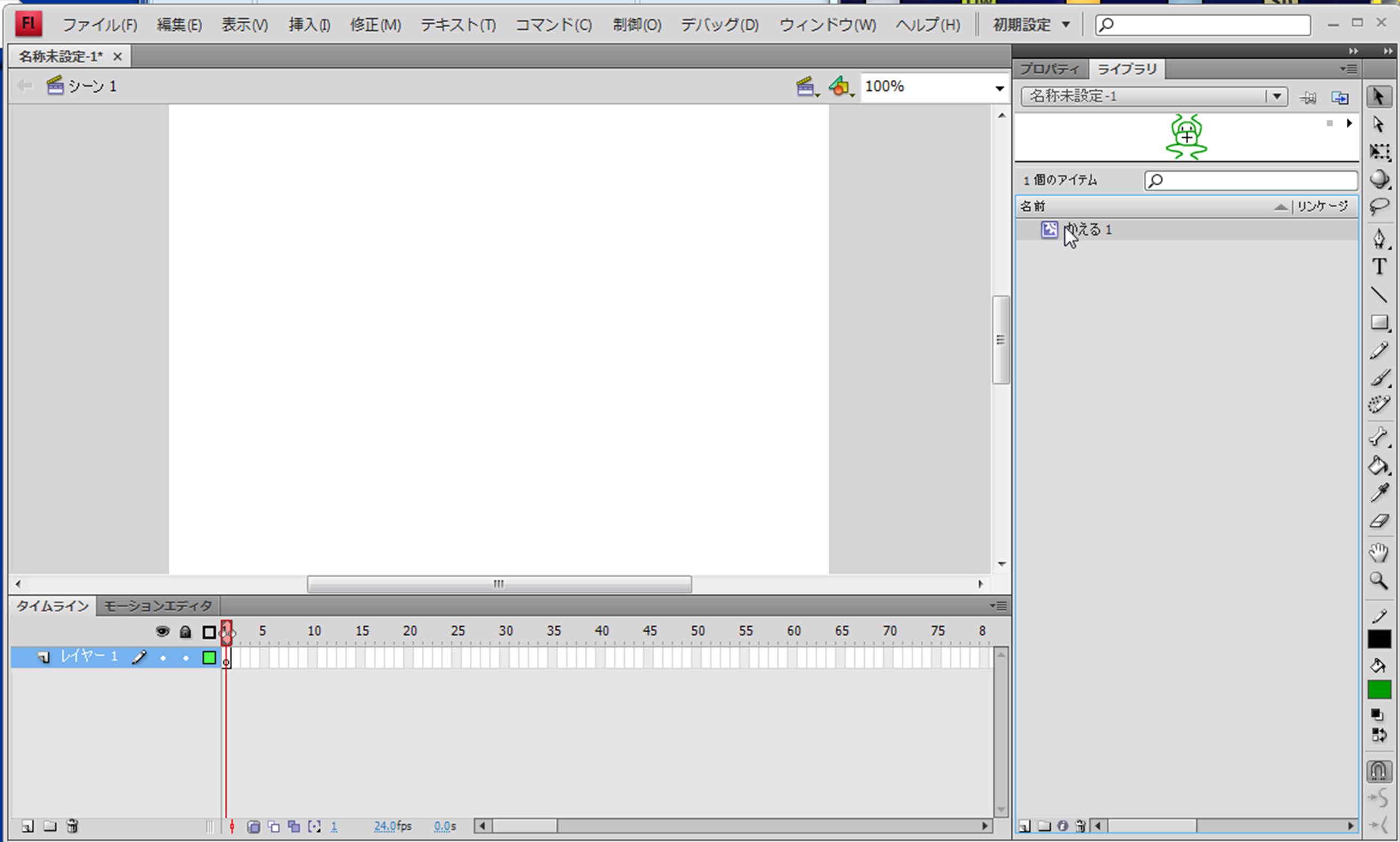The height and width of the screenshot is (842, 1400).
Task: Open the 初期設定 workspace dropdown
Action: click(x=1031, y=25)
